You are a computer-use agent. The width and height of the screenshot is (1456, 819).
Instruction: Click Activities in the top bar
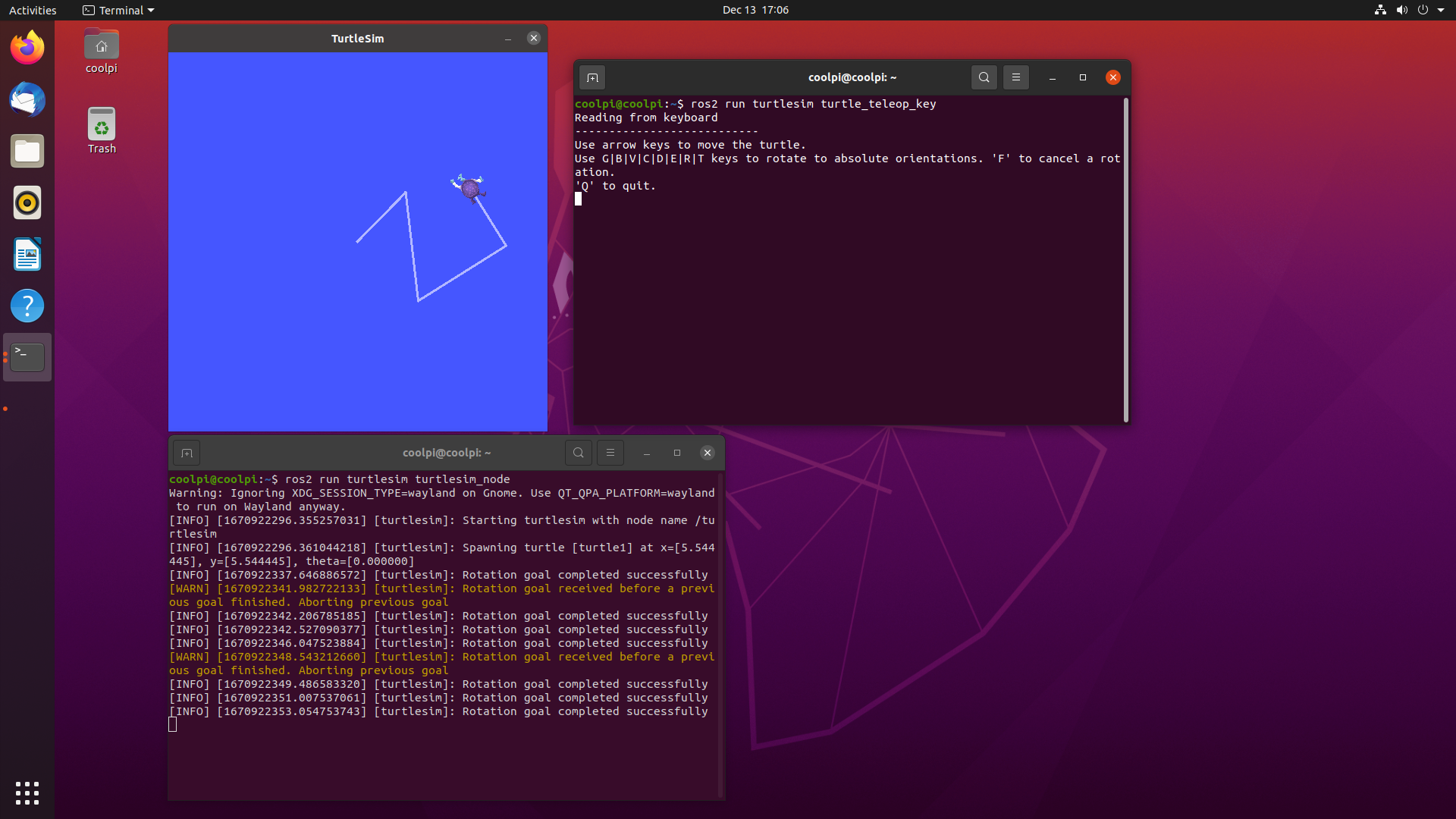[33, 10]
